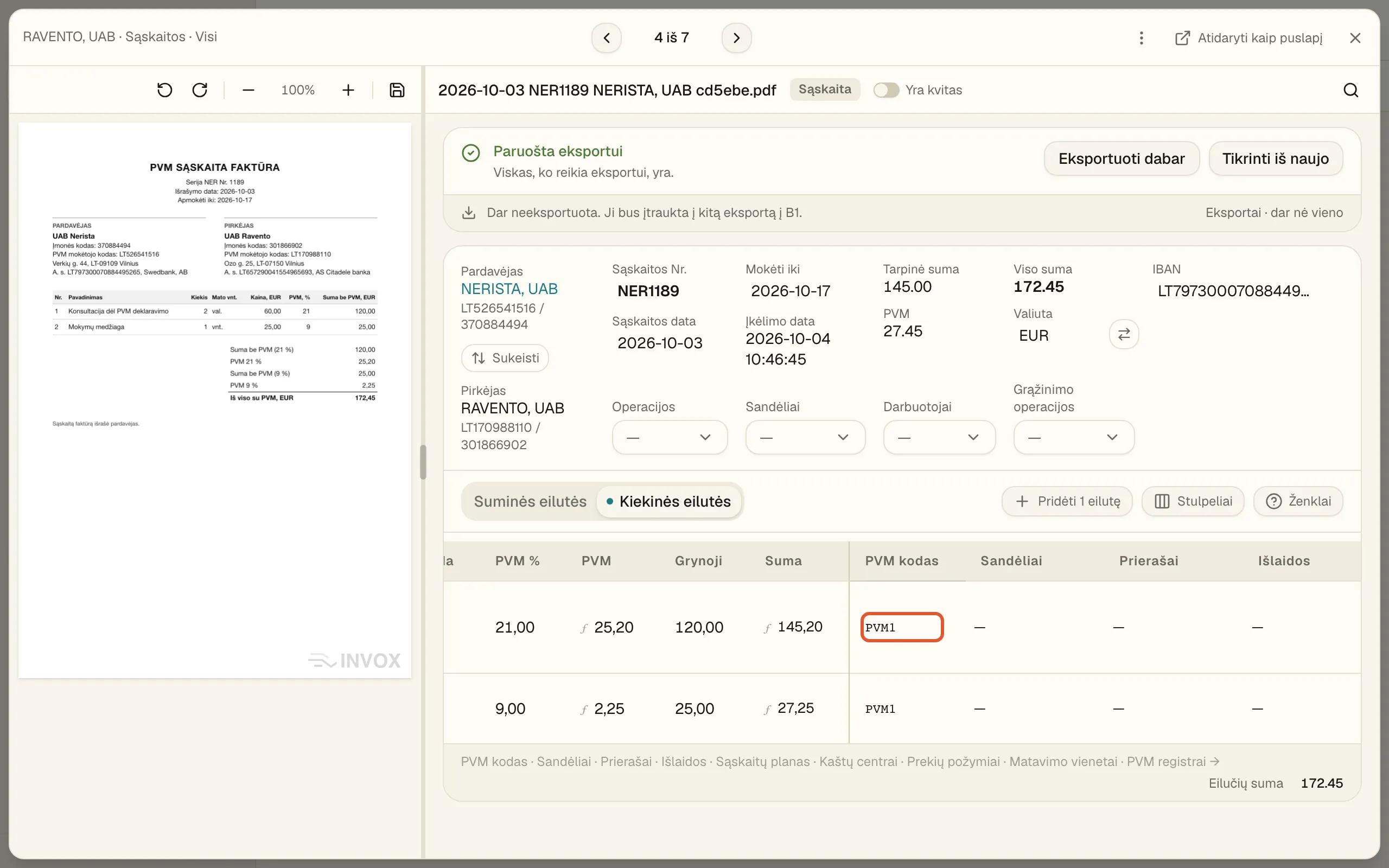Zoom out the PDF preview

click(x=248, y=90)
